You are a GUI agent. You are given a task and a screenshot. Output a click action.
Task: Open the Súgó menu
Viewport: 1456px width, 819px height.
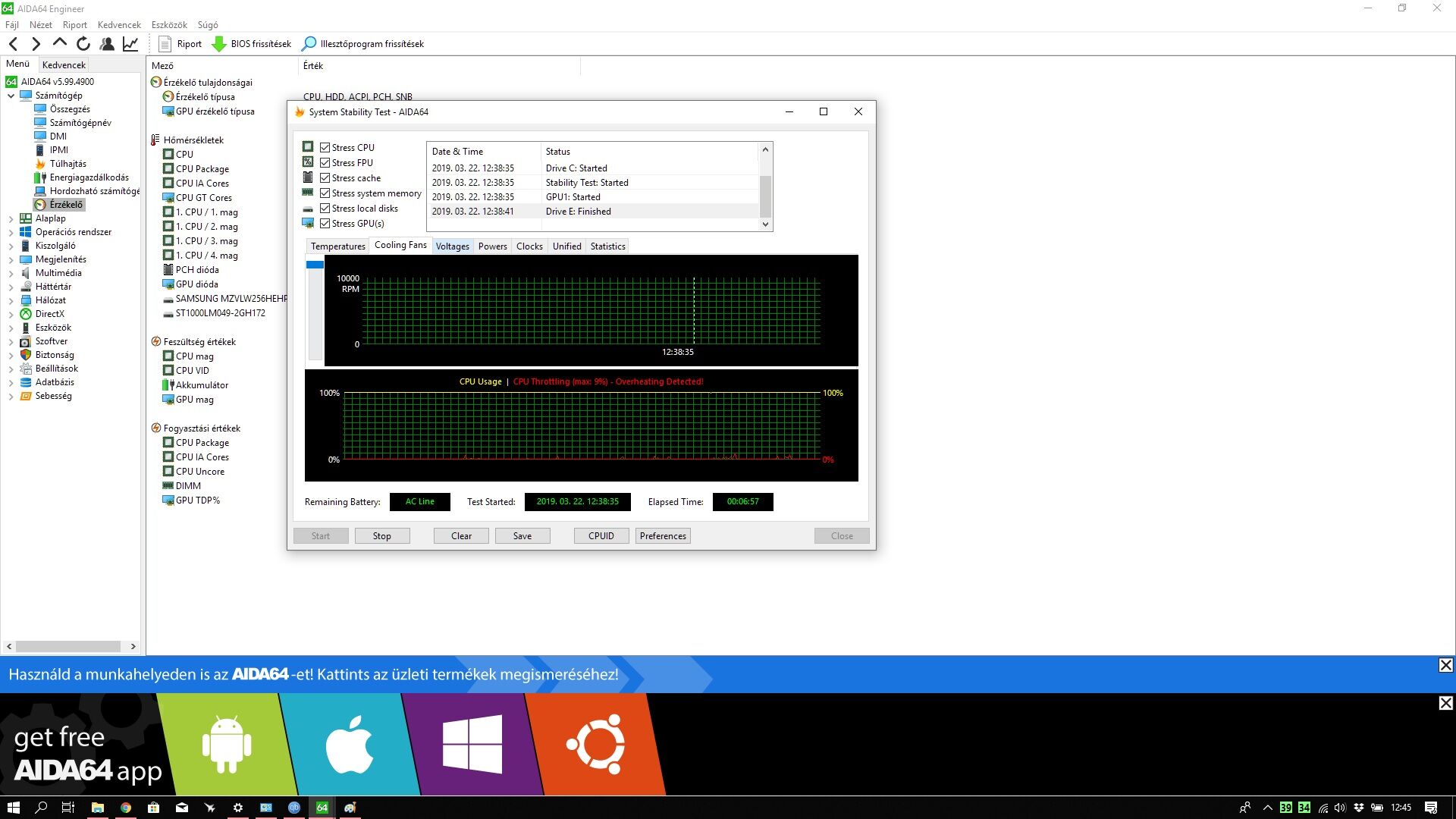[208, 25]
